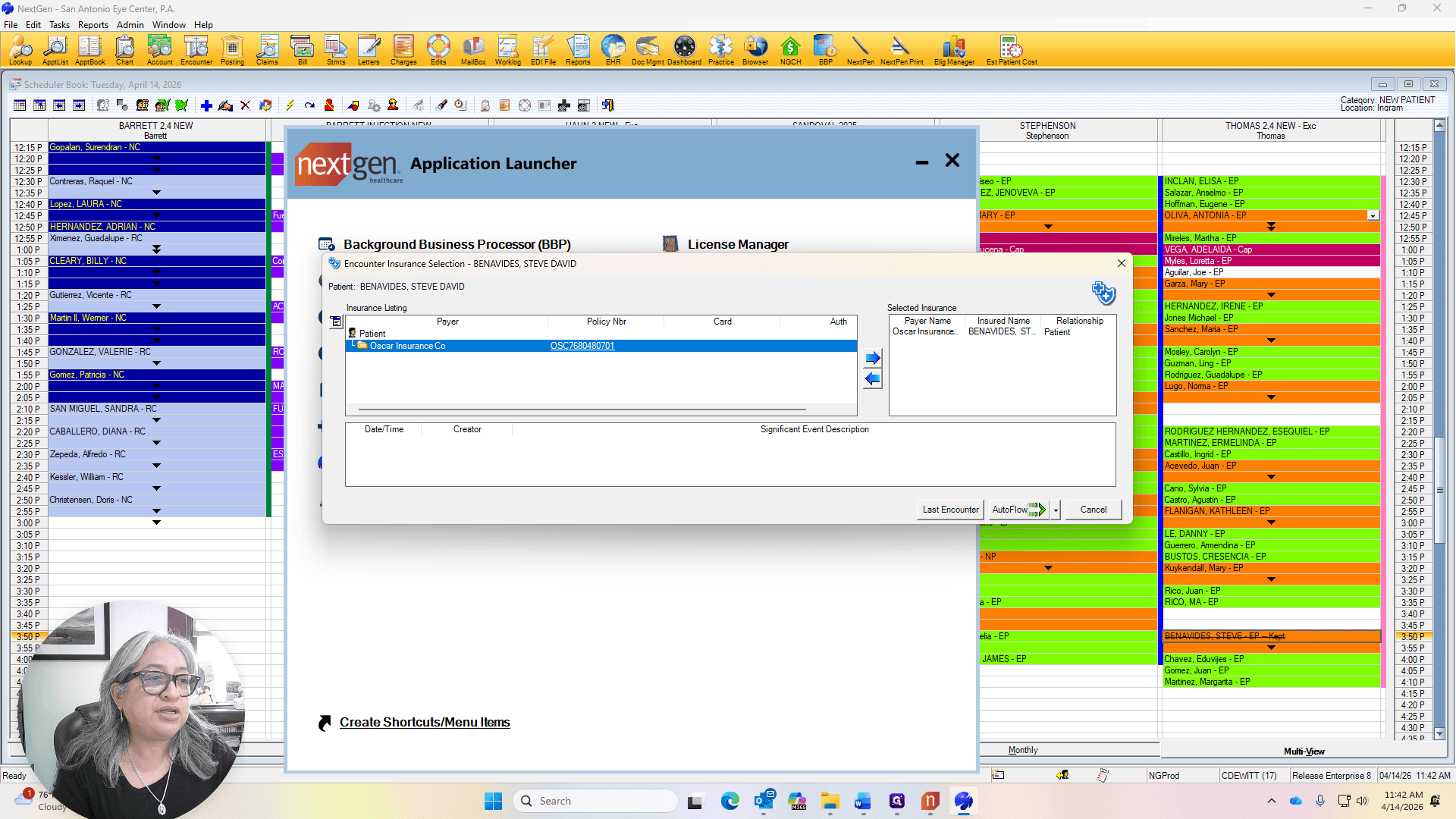
Task: Switch to the Monthly tab
Action: [1023, 750]
